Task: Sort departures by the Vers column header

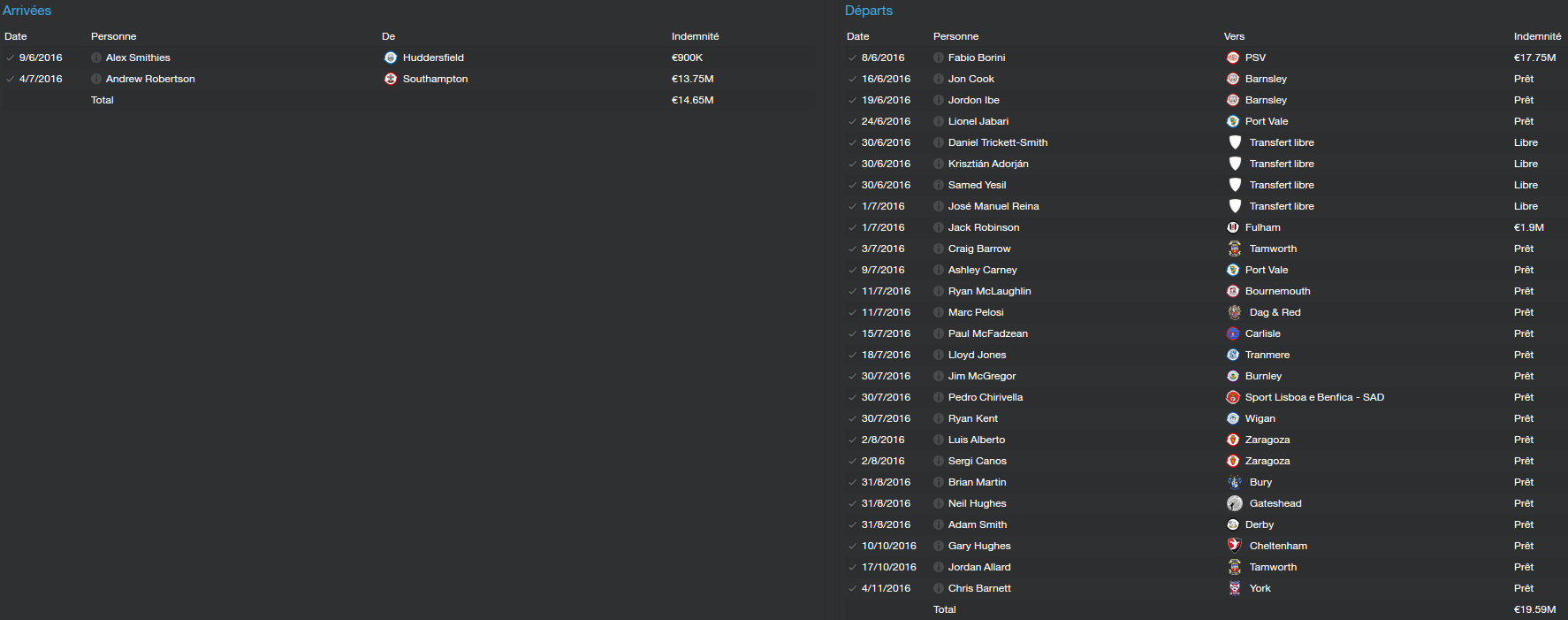Action: coord(1234,36)
